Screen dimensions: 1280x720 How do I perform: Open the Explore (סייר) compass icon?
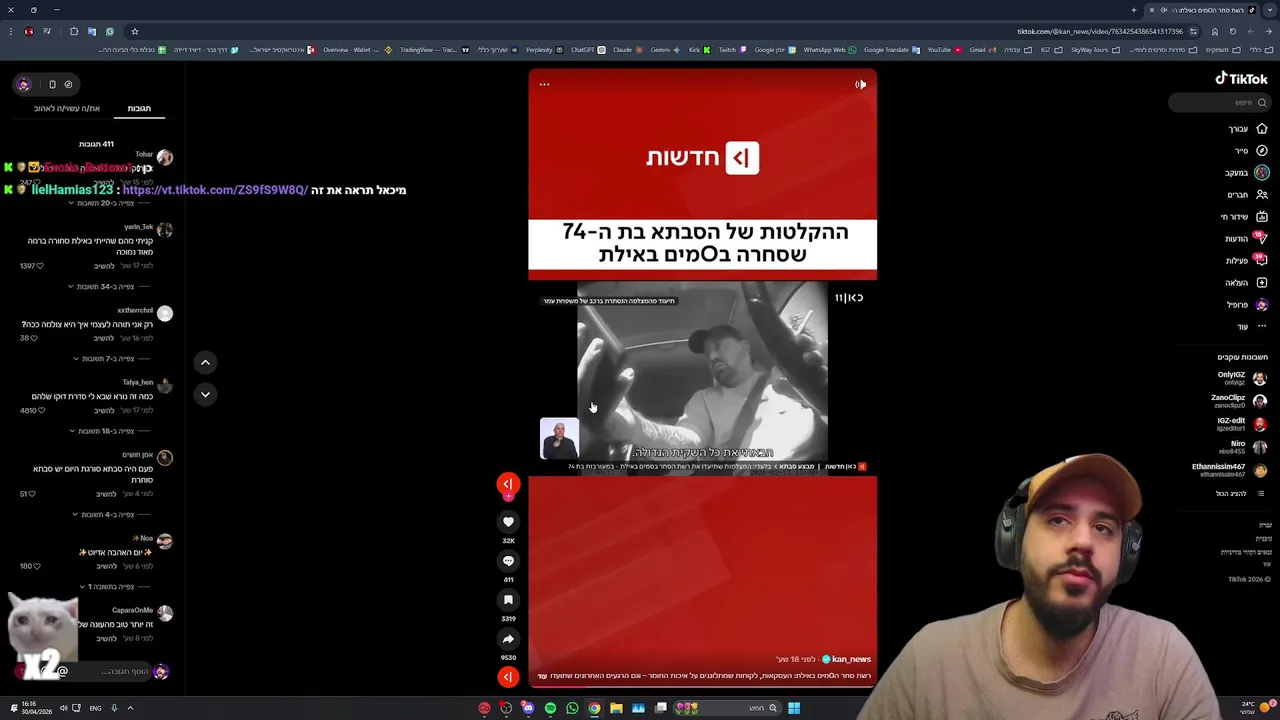coord(1262,151)
